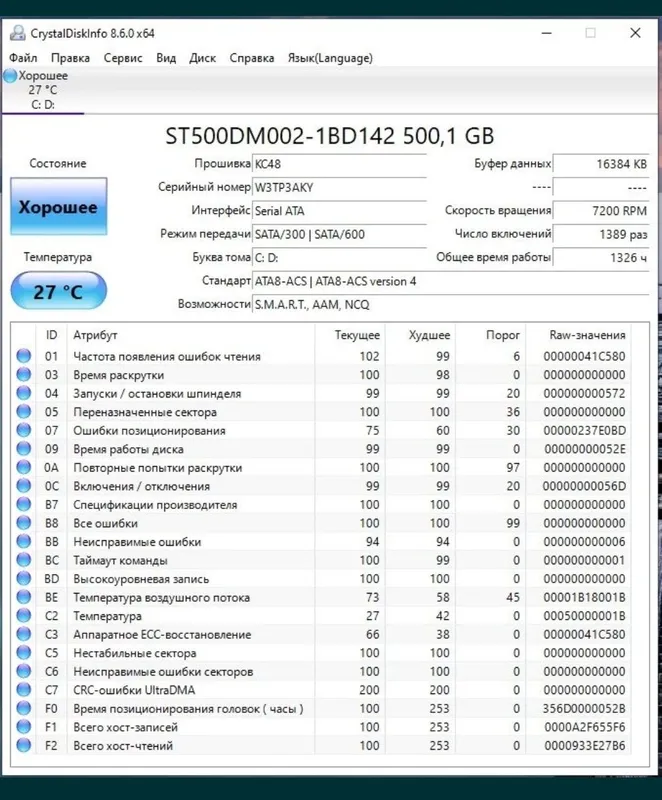The width and height of the screenshot is (662, 800).
Task: Select the disk status orb for C: D:
Action: [10, 76]
